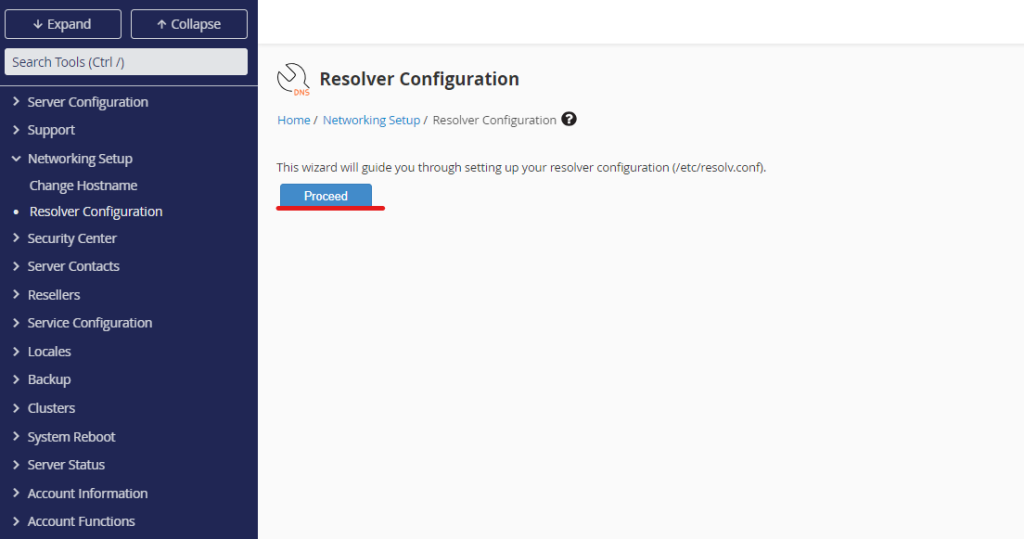Screen dimensions: 1024x539
Task: Click the Resolver Configuration DNS wrench icon
Action: point(293,80)
